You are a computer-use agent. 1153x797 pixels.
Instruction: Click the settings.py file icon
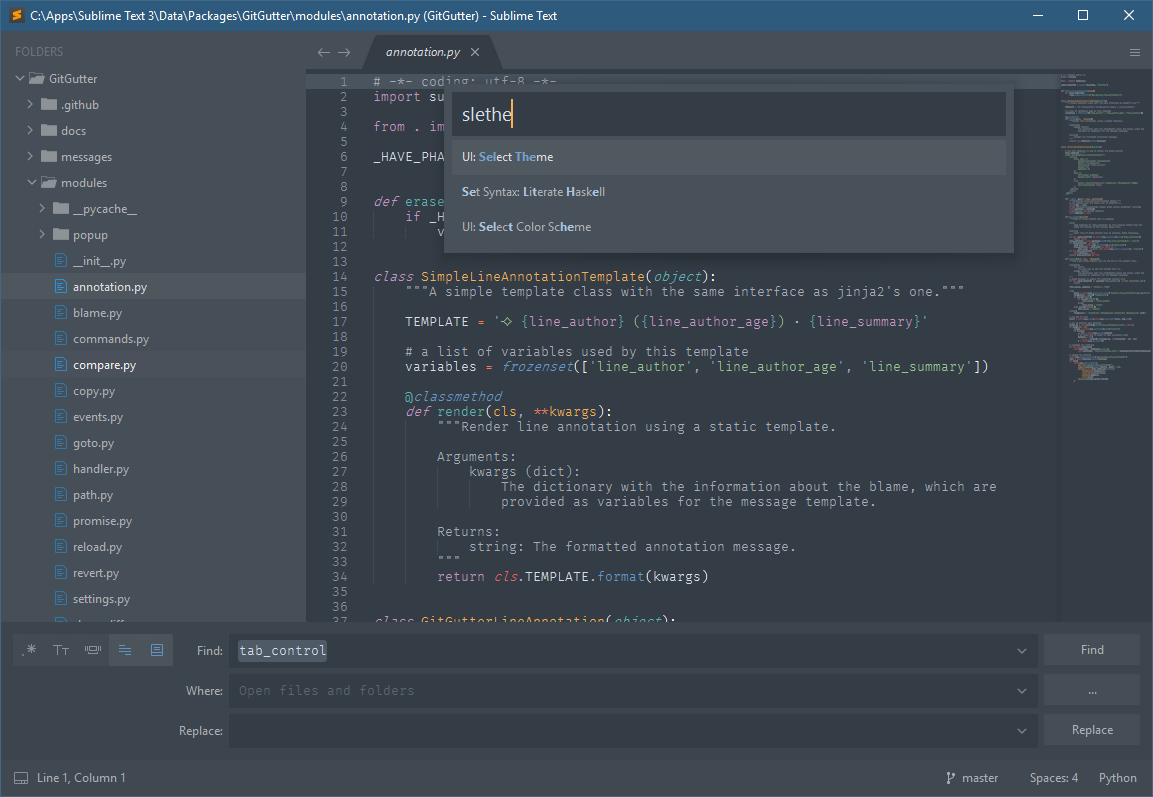61,598
